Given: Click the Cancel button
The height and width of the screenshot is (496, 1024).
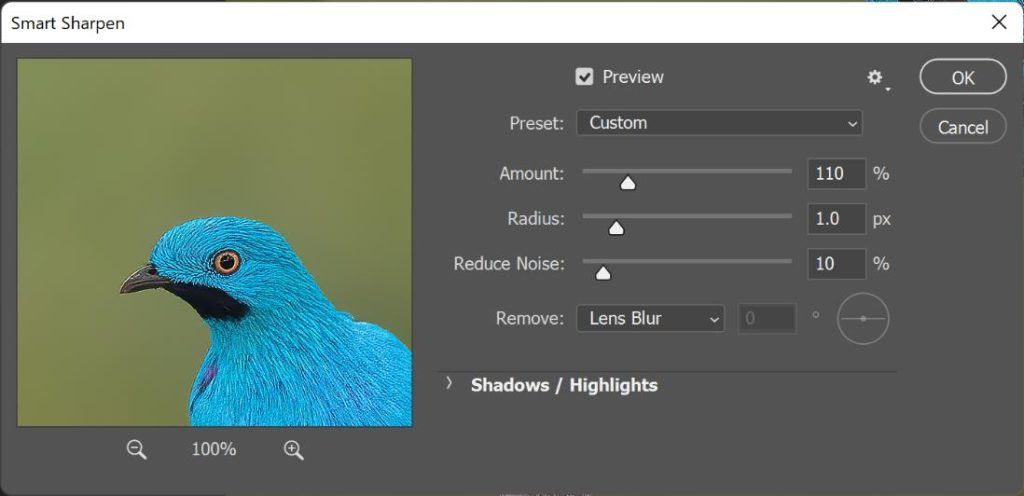Looking at the screenshot, I should pos(963,127).
